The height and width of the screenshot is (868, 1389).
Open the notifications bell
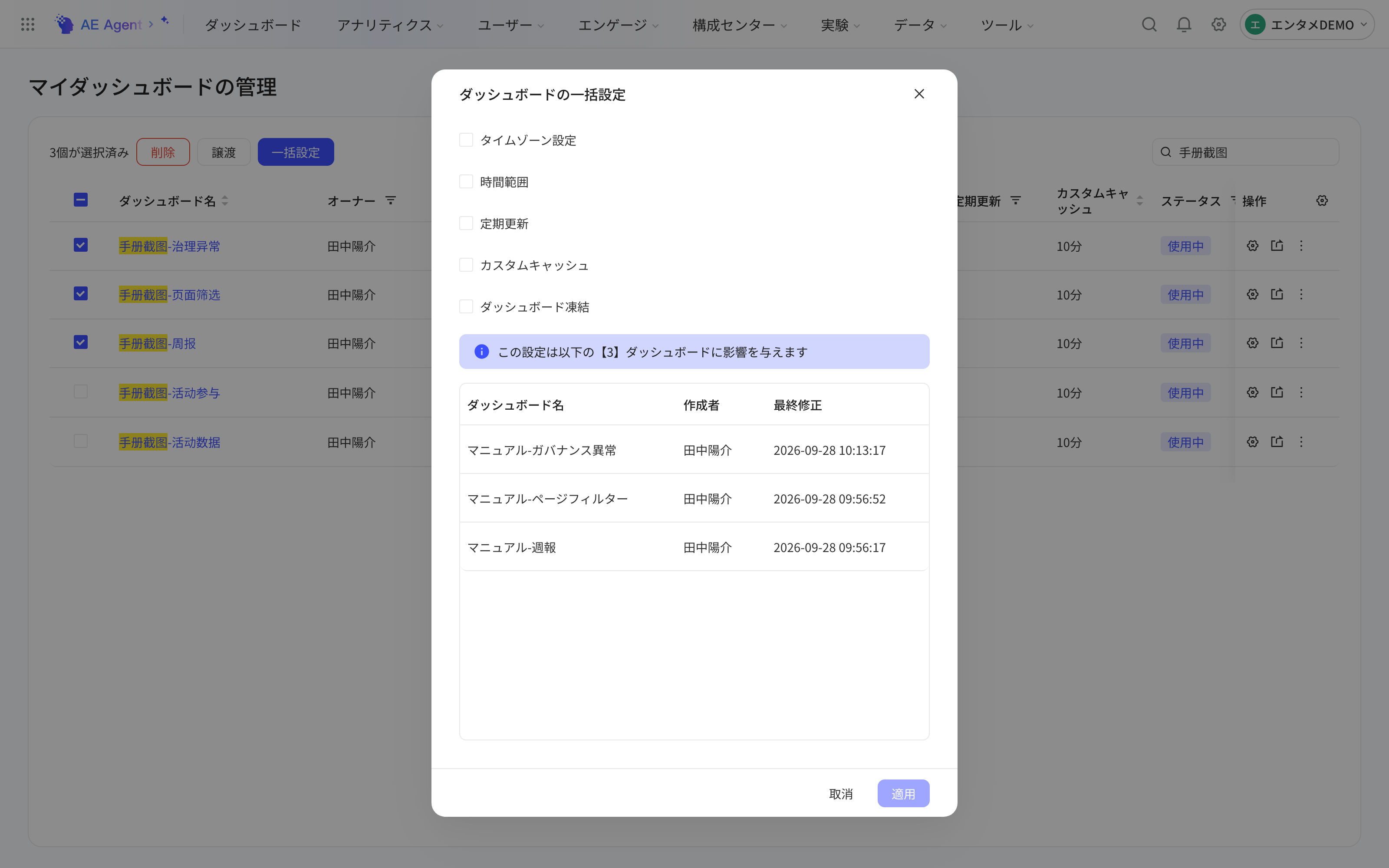coord(1184,24)
